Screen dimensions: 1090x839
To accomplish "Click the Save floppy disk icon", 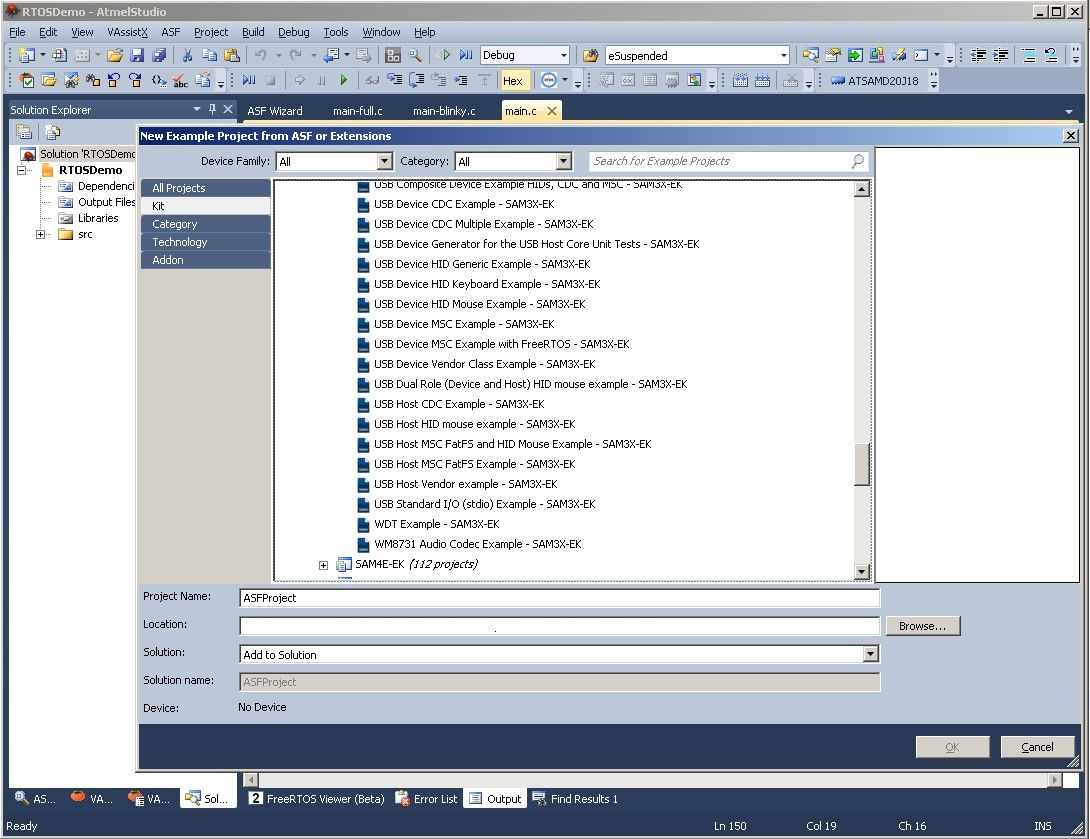I will tap(137, 56).
